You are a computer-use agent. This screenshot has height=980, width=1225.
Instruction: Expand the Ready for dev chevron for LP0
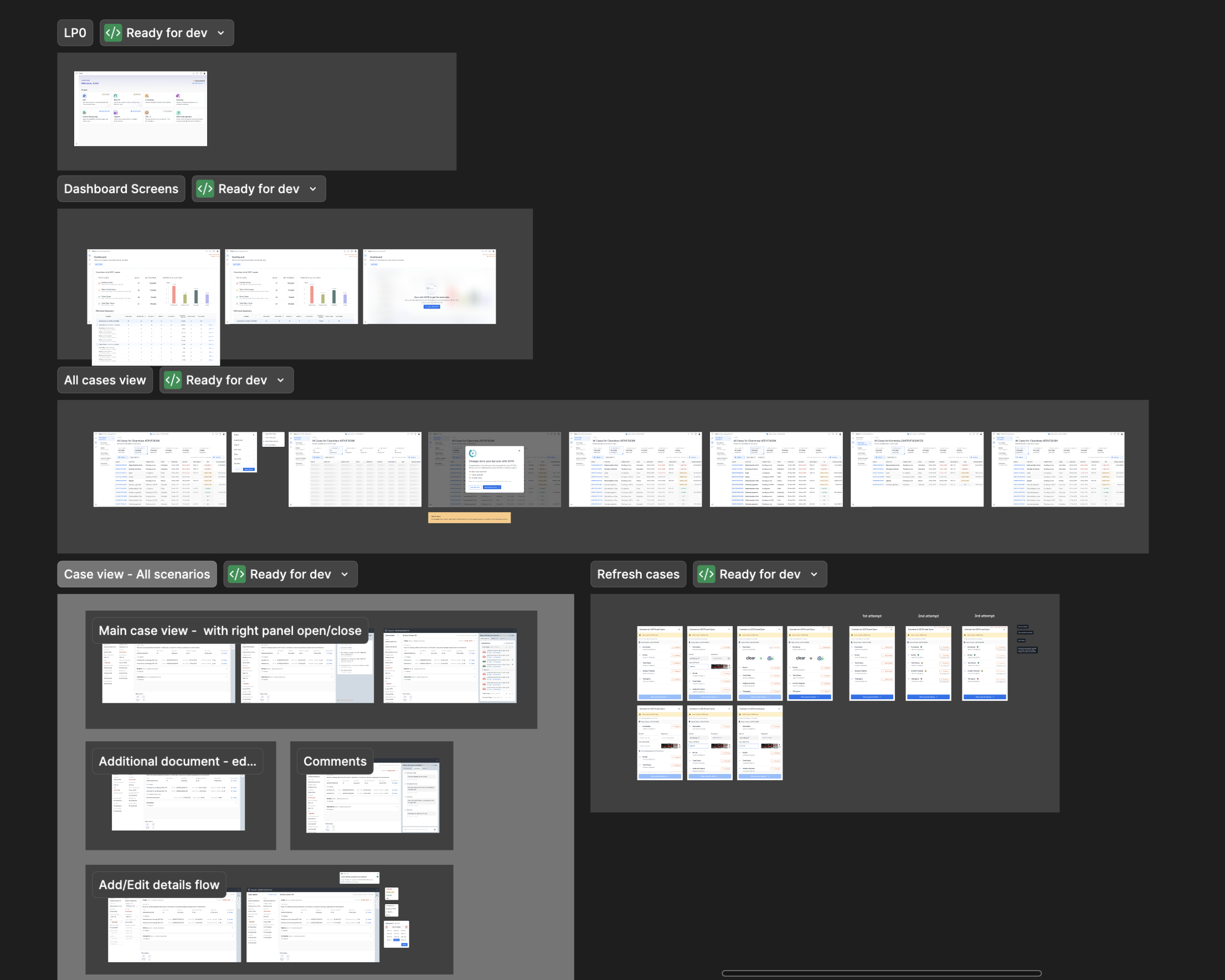[x=221, y=33]
